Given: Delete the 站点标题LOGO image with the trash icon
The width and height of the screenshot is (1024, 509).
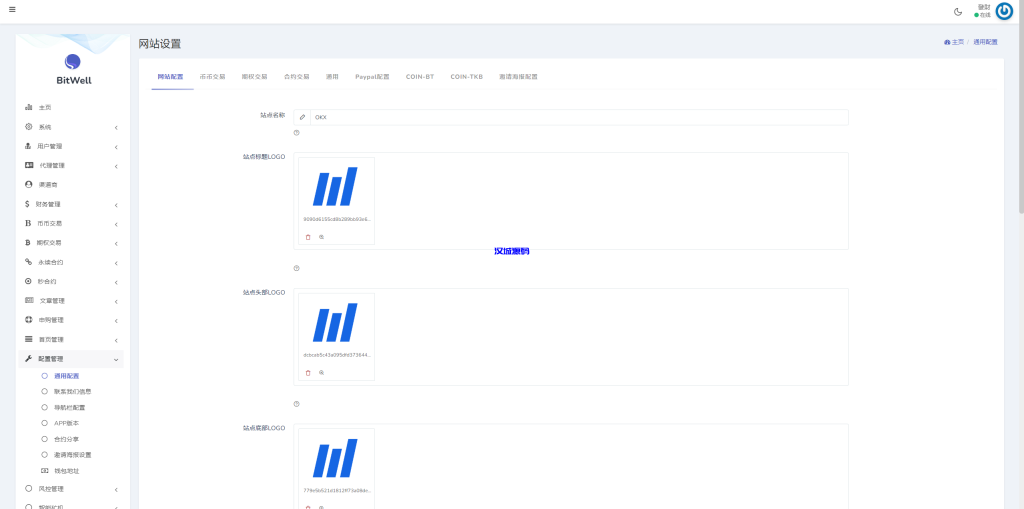Looking at the screenshot, I should (308, 237).
